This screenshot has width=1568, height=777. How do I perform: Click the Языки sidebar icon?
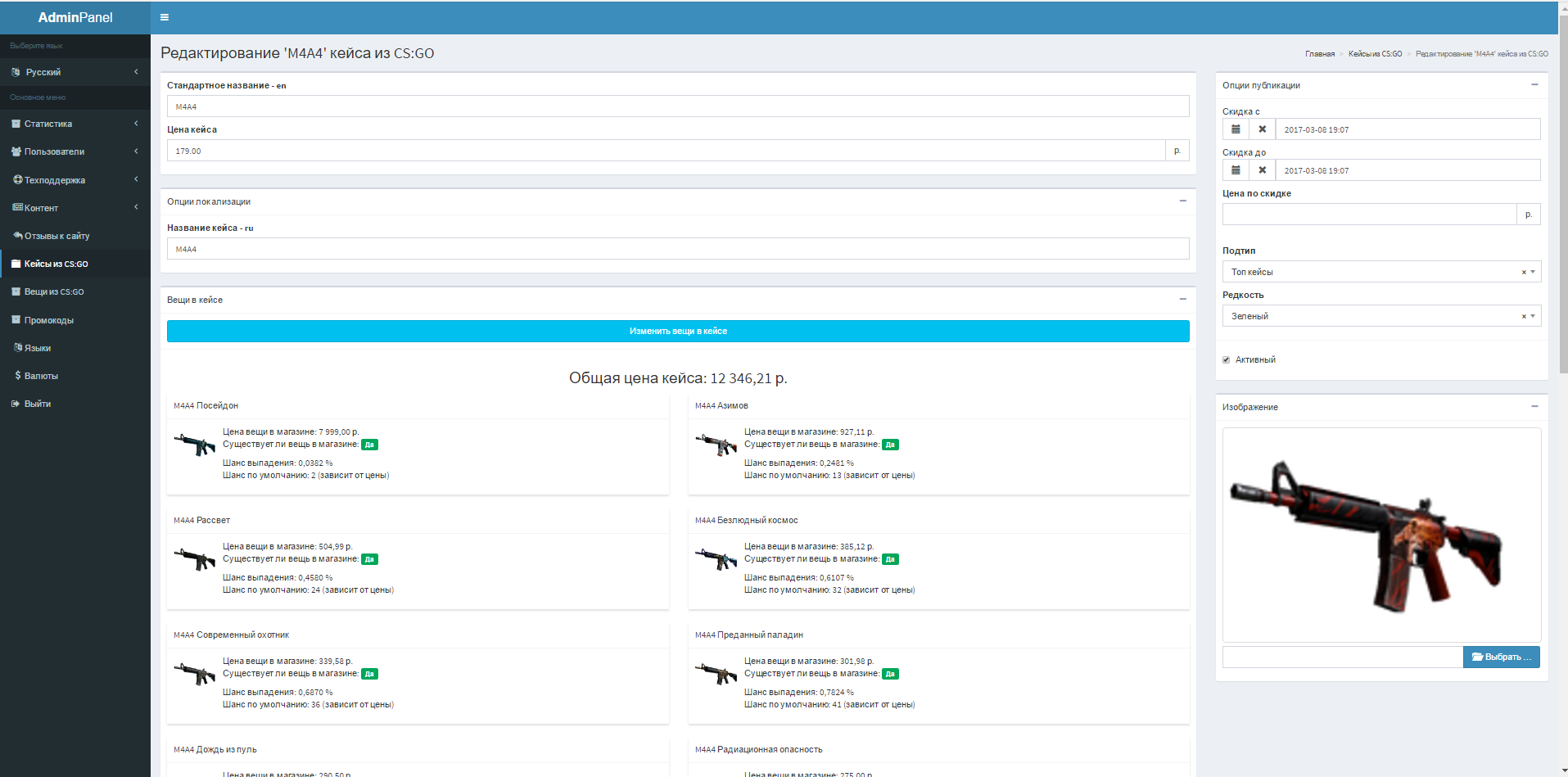tap(18, 348)
